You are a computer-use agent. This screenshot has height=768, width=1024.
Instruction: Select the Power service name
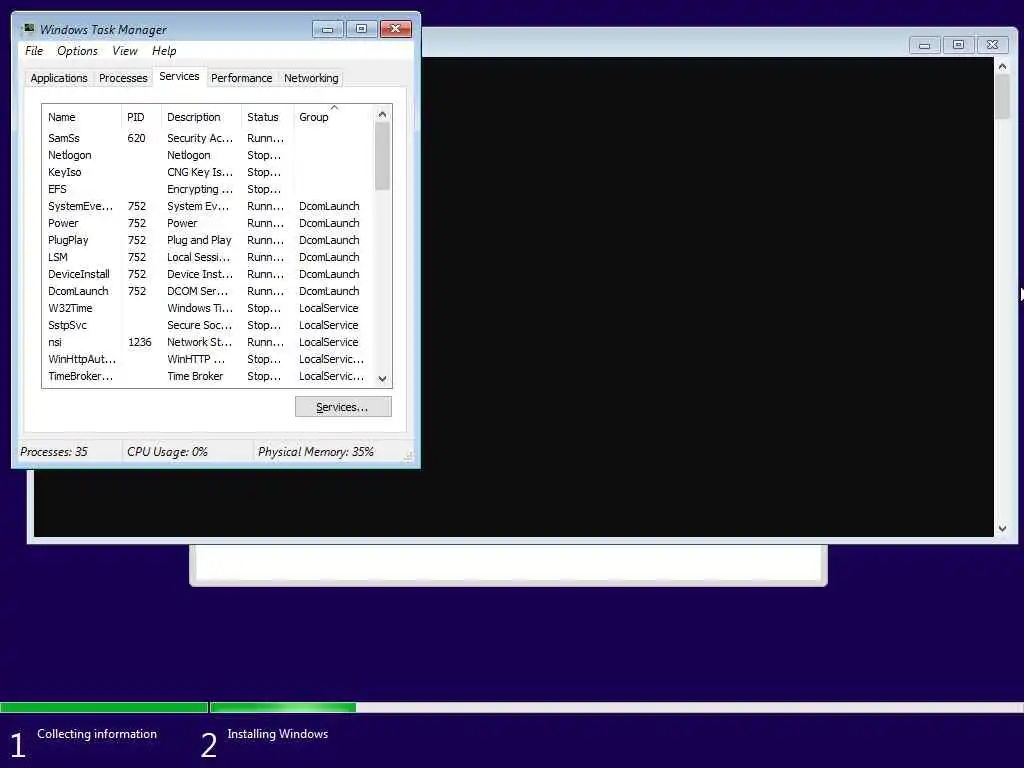click(x=63, y=223)
